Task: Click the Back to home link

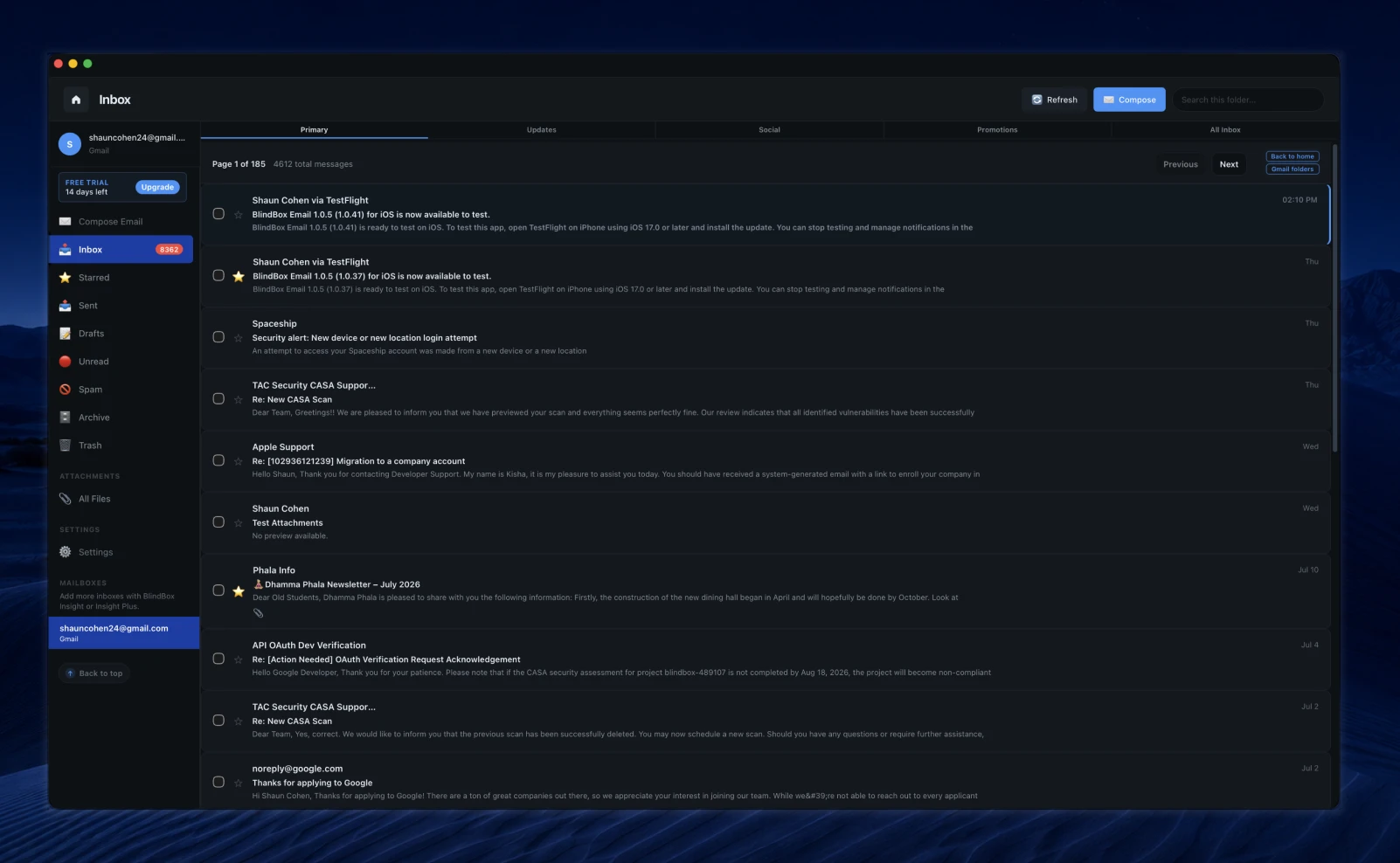Action: click(x=1293, y=156)
